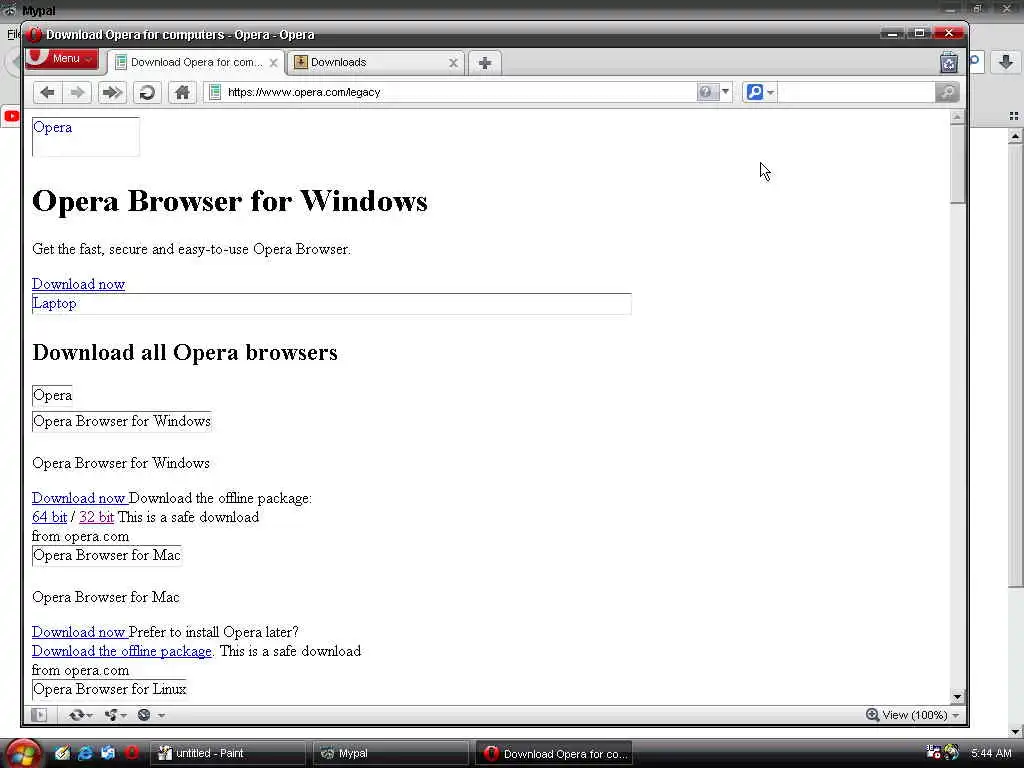Viewport: 1024px width, 768px height.
Task: Click the YouTube icon in the Mypal window
Action: (12, 117)
